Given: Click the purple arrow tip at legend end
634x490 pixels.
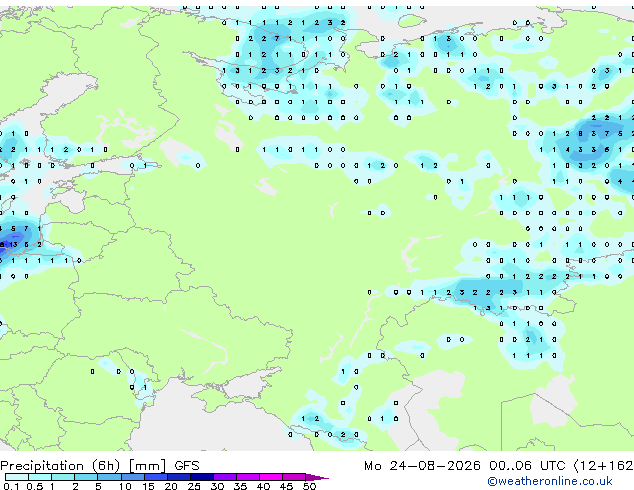Looking at the screenshot, I should [x=317, y=477].
